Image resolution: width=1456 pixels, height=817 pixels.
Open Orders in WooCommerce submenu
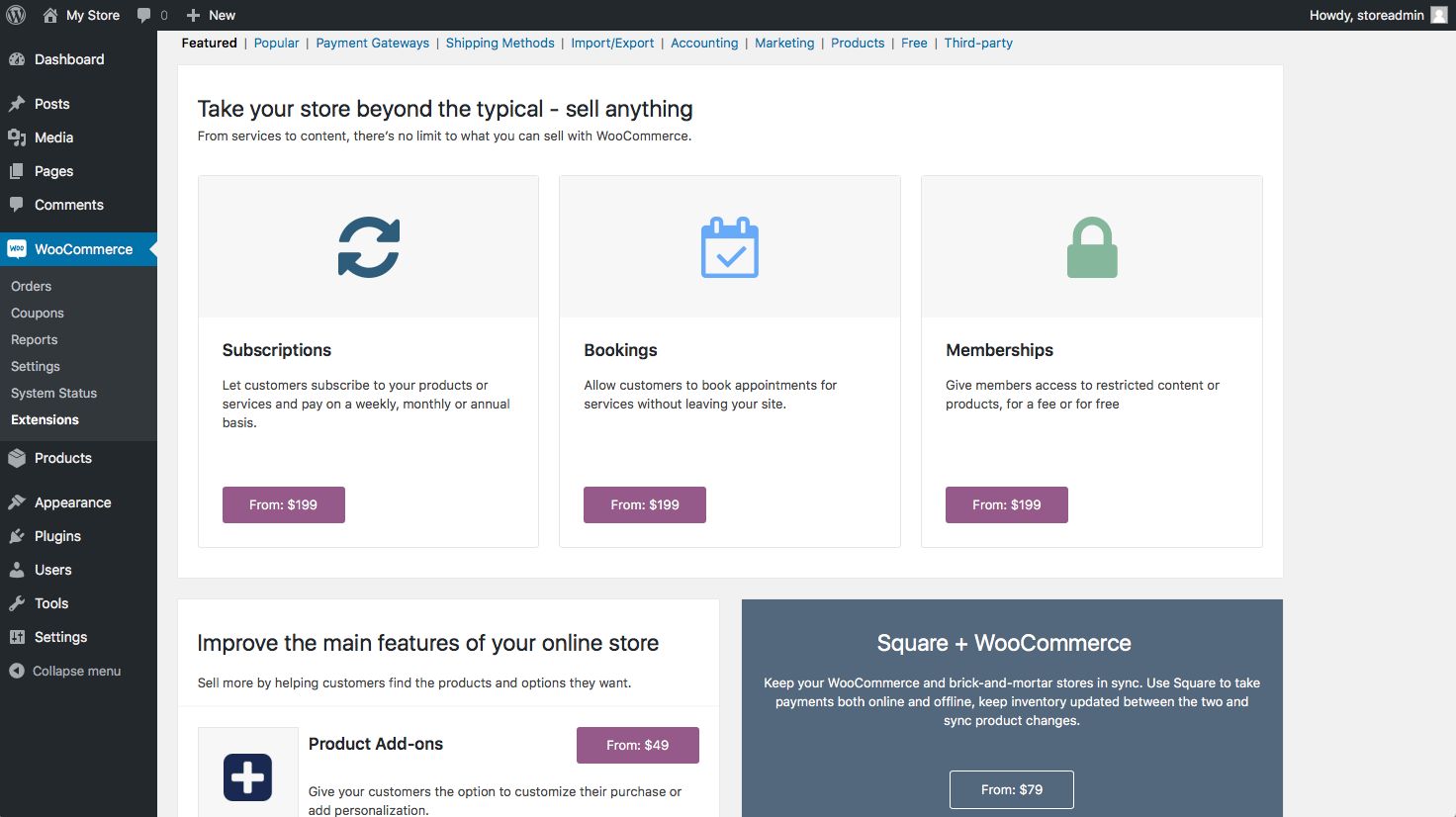(32, 286)
